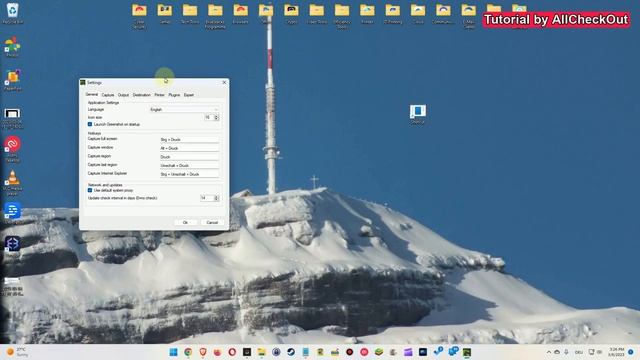640x360 pixels.
Task: Select the Cloud desktop folder
Action: (x=418, y=14)
